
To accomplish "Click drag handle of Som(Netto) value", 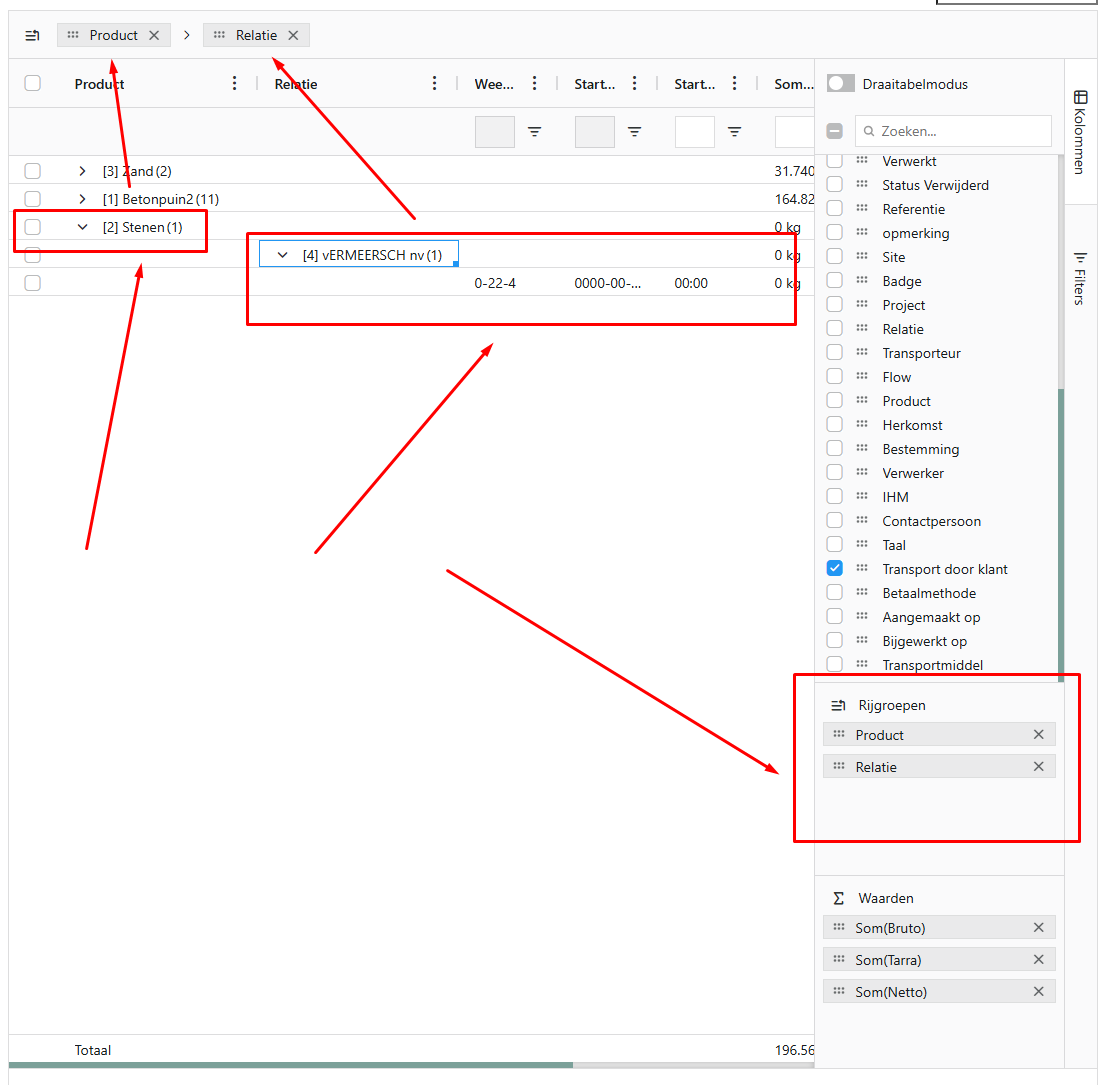I will [x=838, y=992].
